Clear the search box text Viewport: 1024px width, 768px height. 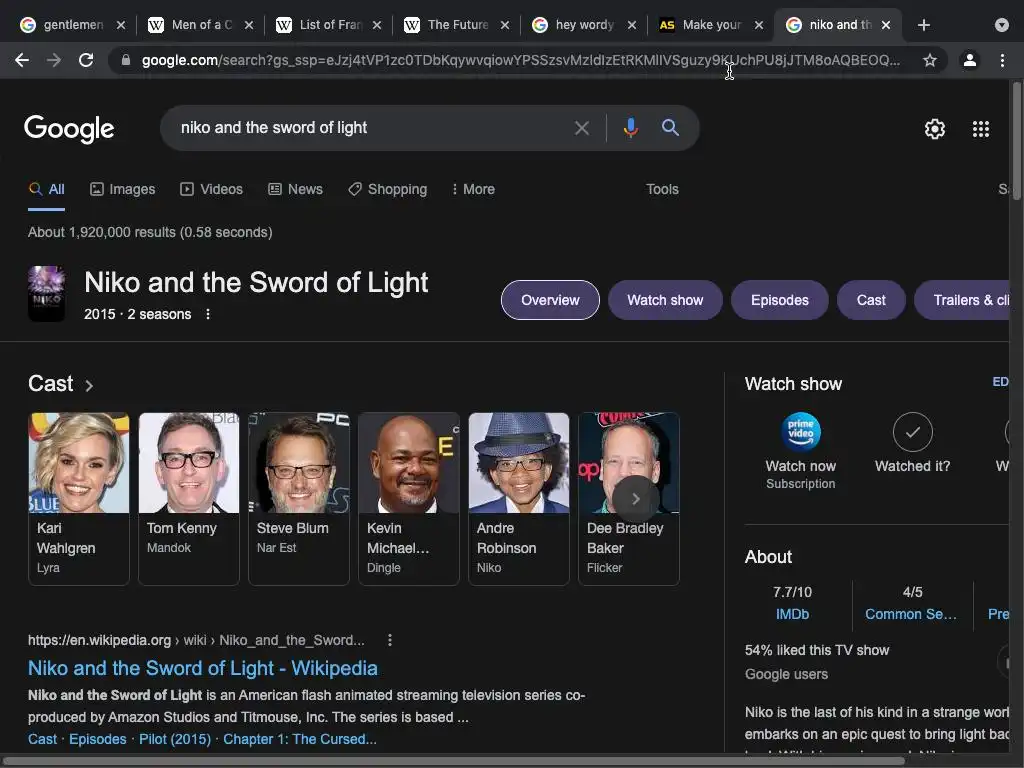click(582, 128)
